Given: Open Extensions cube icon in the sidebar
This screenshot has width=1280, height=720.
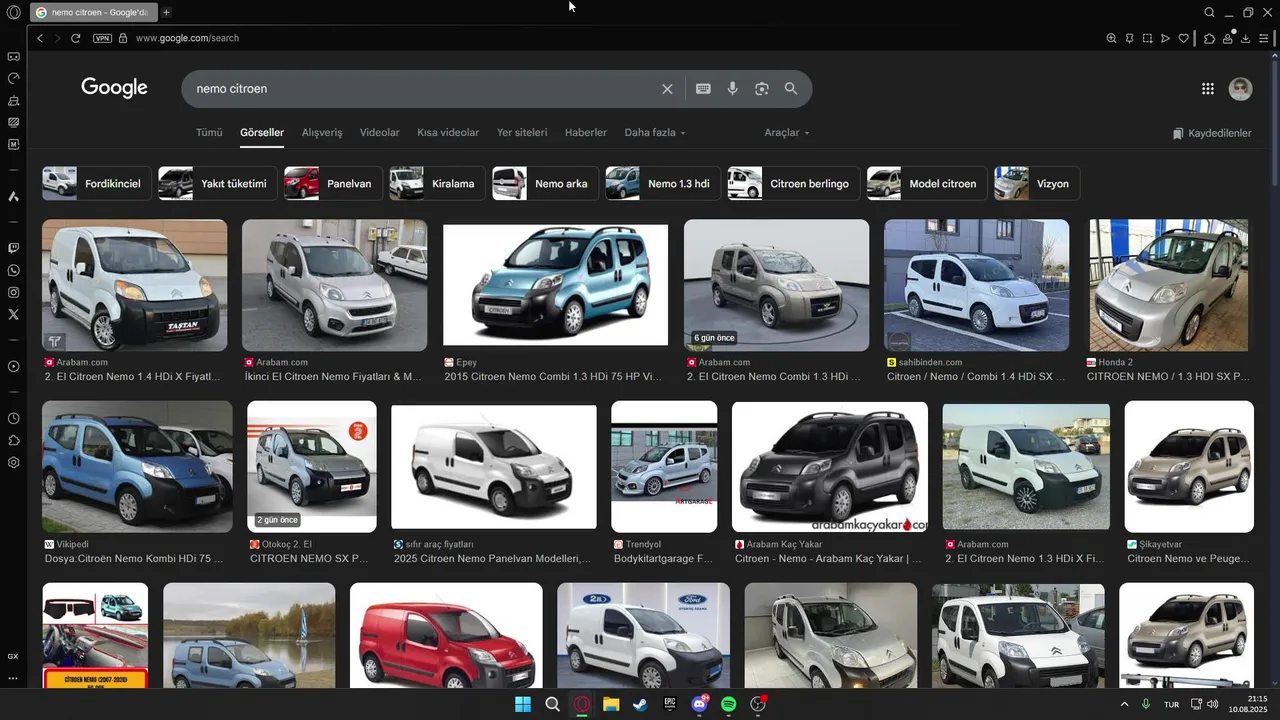Looking at the screenshot, I should click(x=13, y=440).
